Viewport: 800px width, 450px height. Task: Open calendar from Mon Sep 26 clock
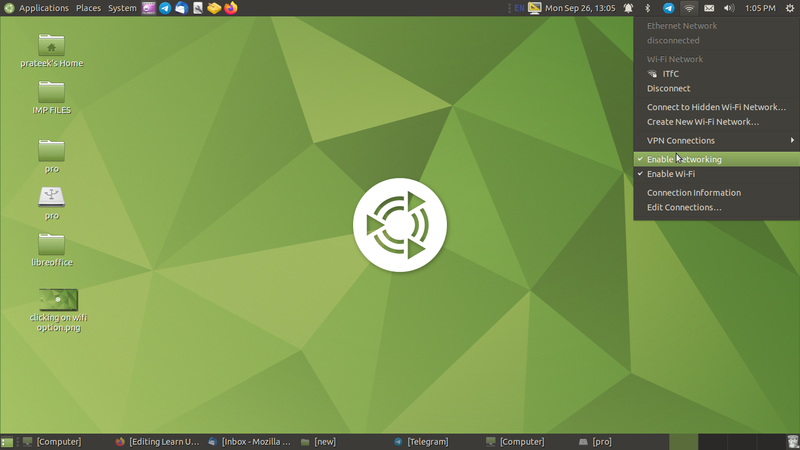[x=580, y=8]
